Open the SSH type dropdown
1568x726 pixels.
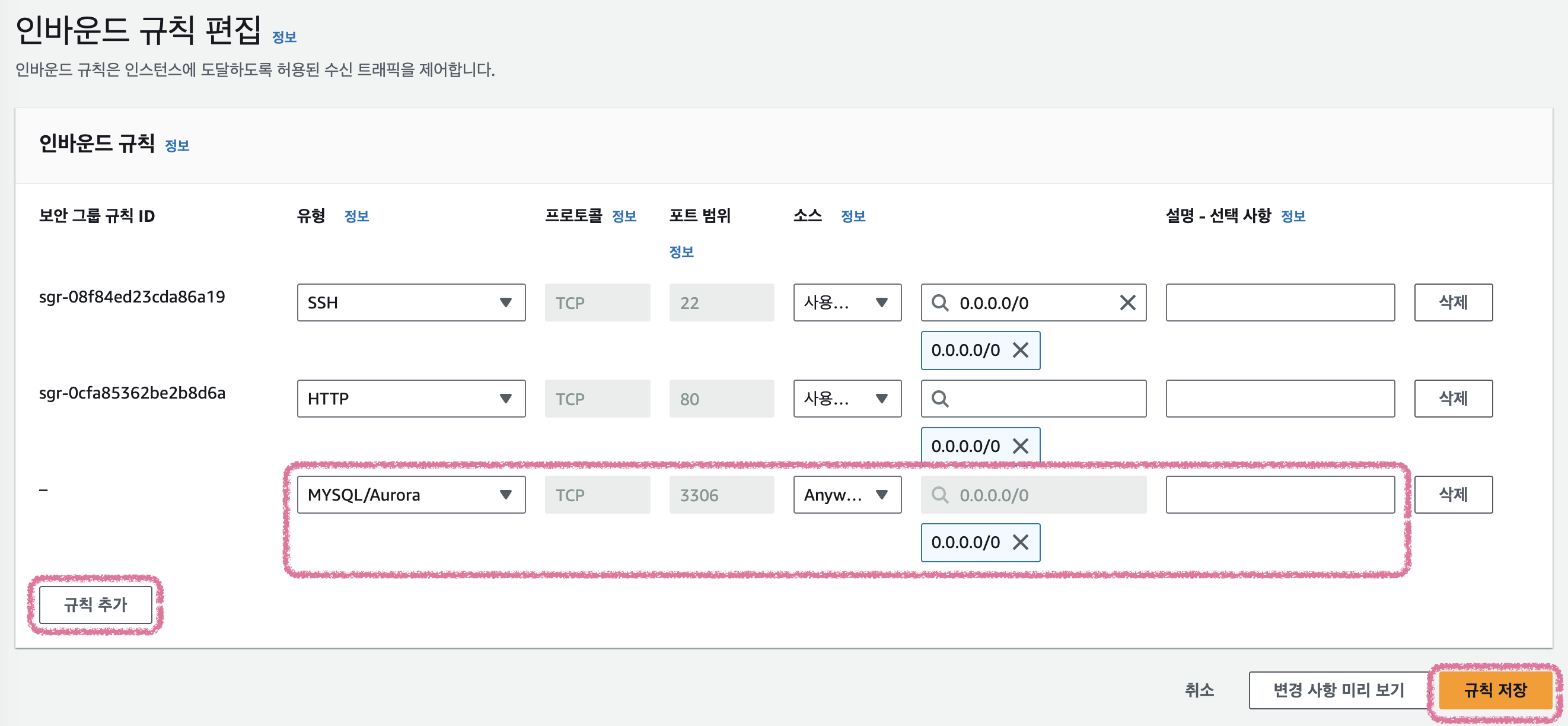click(411, 302)
